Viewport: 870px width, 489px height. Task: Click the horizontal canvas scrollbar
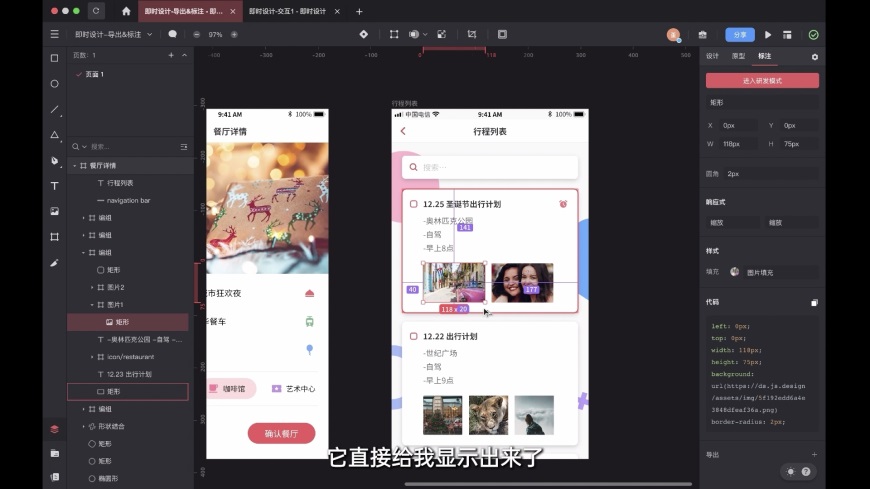point(548,484)
